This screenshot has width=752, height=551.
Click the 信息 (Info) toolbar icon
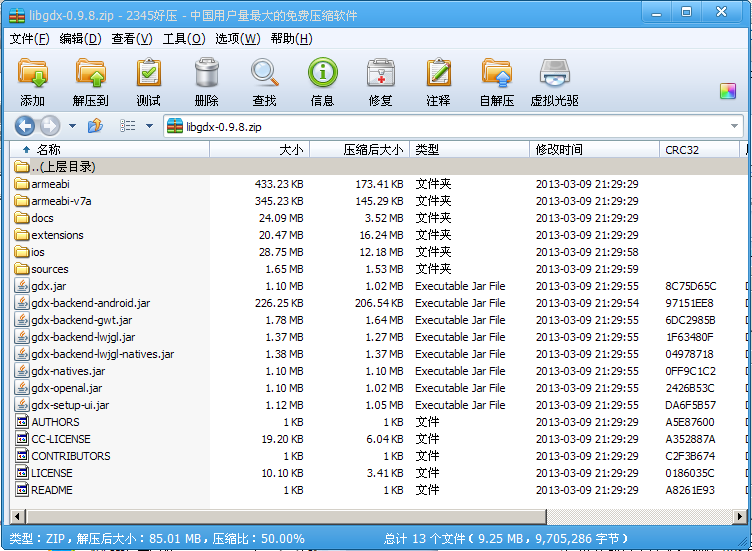point(323,72)
